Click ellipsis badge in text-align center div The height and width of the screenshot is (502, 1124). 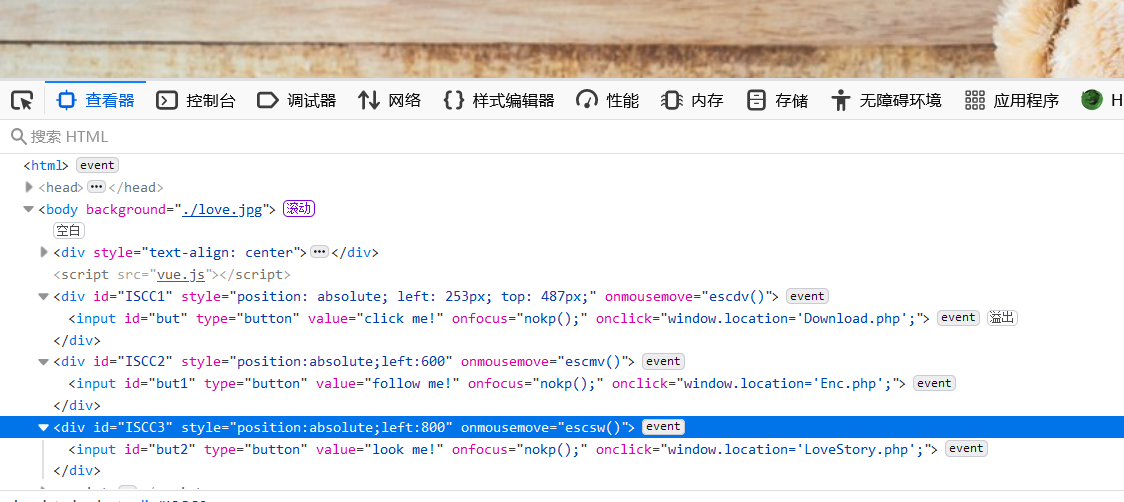tap(320, 252)
